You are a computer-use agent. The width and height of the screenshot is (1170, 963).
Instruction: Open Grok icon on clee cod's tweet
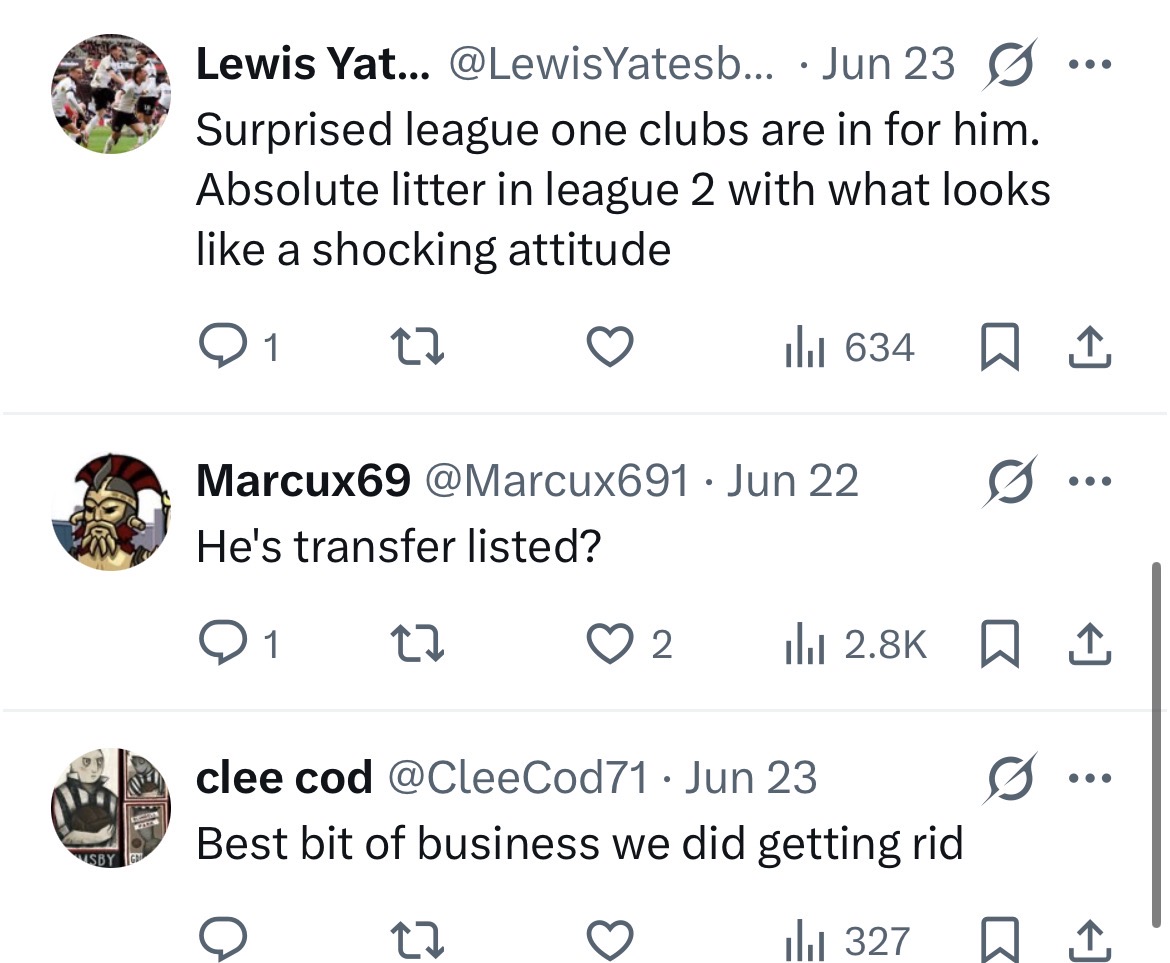coord(1010,778)
